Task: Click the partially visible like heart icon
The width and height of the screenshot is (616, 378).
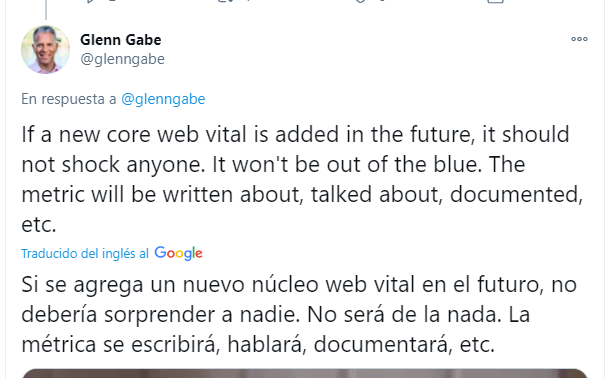Action: [361, 1]
